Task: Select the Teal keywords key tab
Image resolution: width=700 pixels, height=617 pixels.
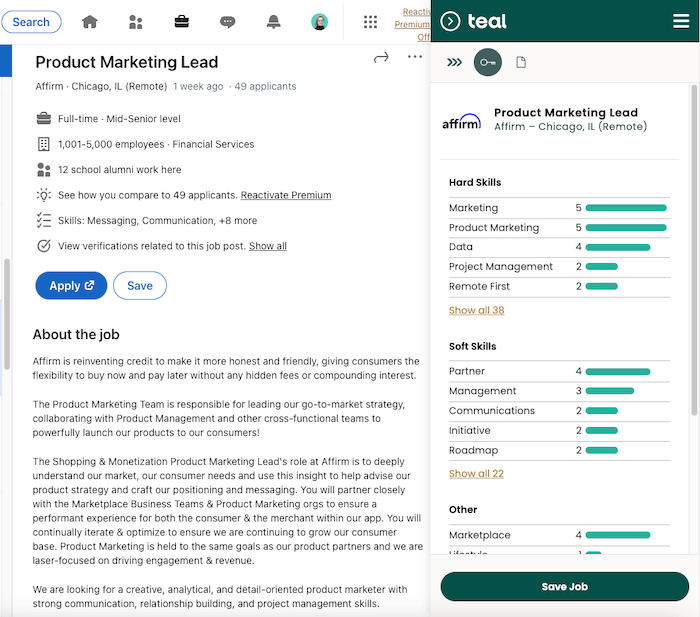Action: pyautogui.click(x=488, y=62)
